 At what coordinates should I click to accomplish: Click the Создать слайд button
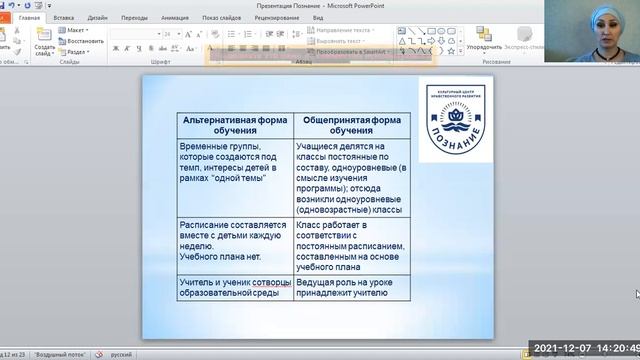tap(44, 42)
